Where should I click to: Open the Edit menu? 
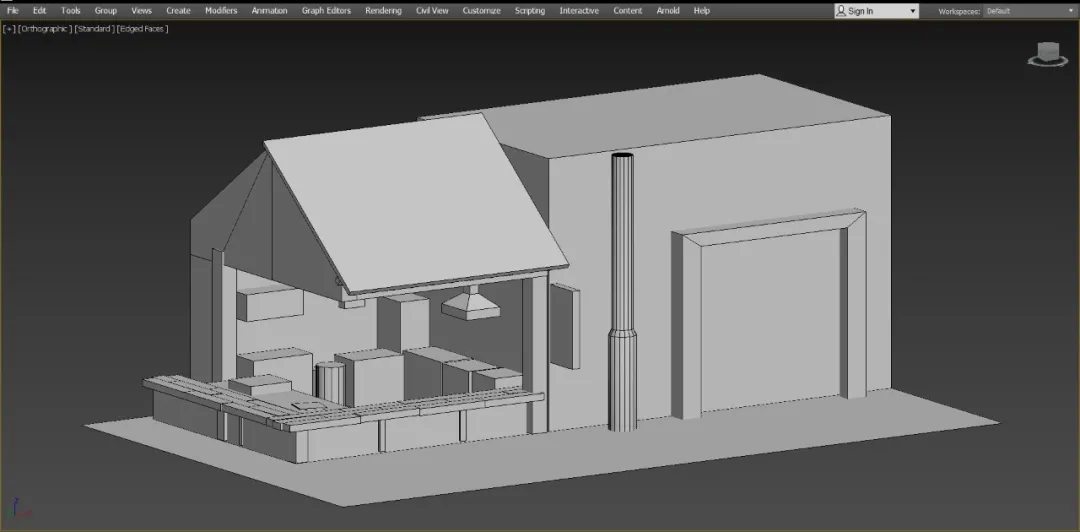(x=40, y=11)
